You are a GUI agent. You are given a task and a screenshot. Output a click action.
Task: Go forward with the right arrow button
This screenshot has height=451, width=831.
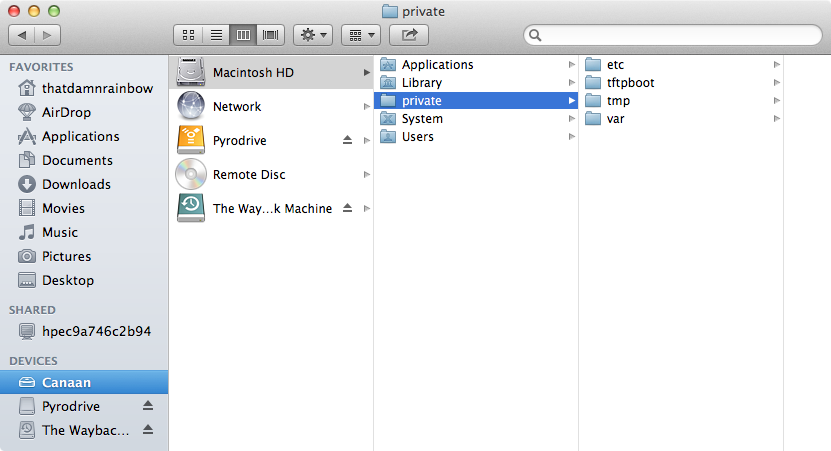[48, 35]
